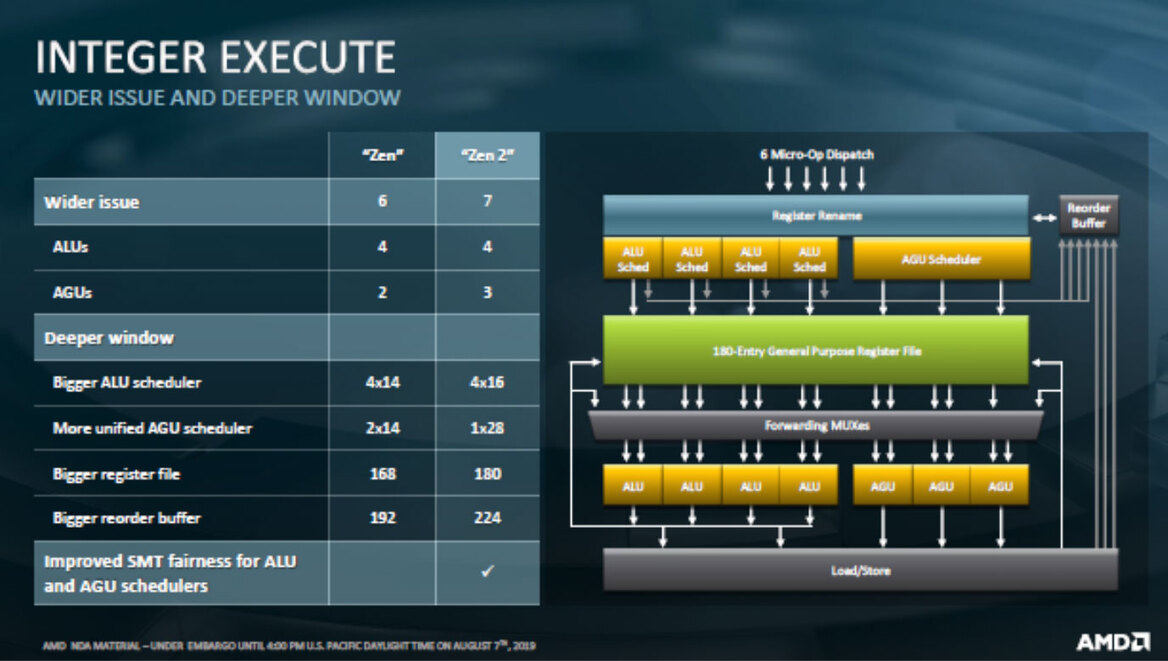
Task: Click the INTEGER EXECUTE slide title
Action: (x=215, y=57)
